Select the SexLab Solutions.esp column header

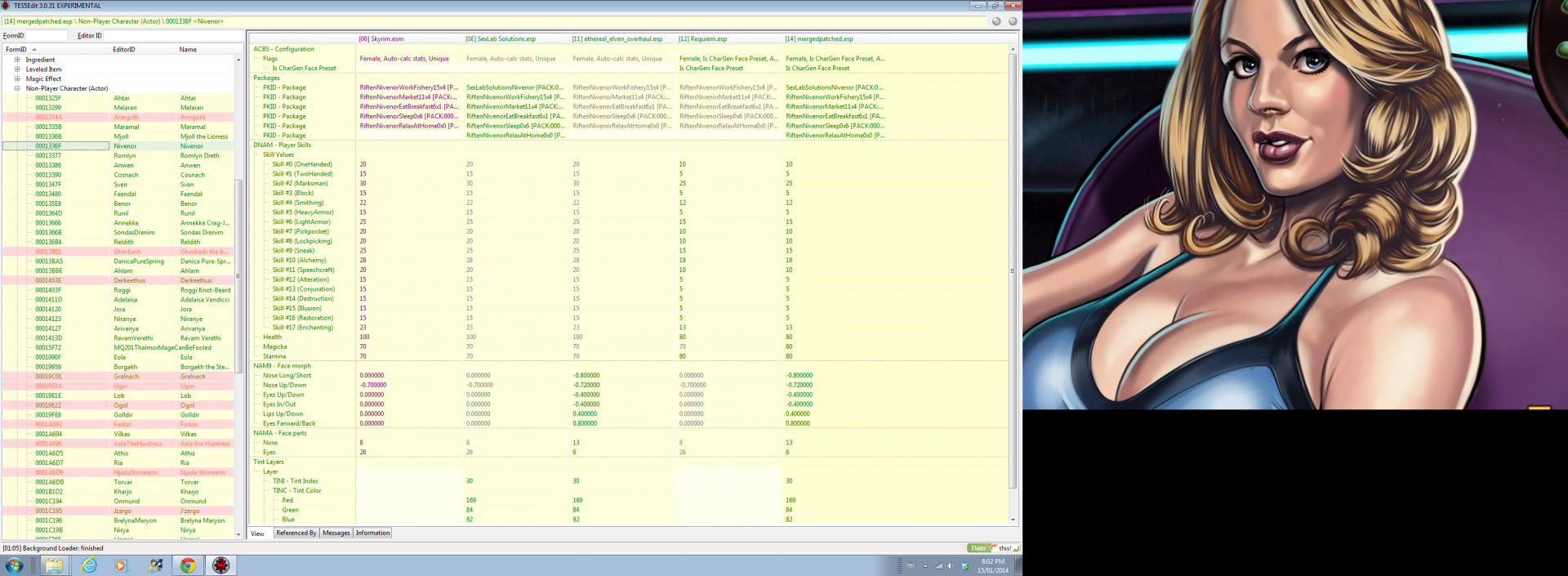515,38
